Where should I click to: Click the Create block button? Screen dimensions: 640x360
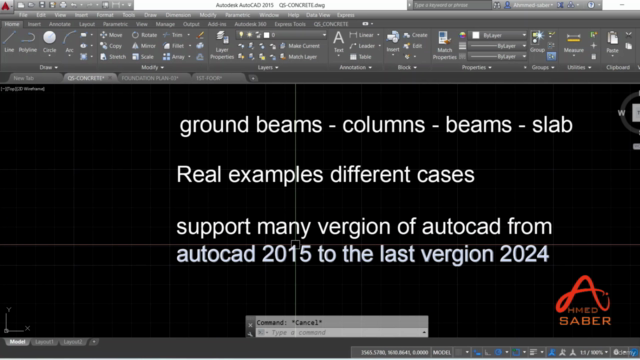[x=416, y=35]
